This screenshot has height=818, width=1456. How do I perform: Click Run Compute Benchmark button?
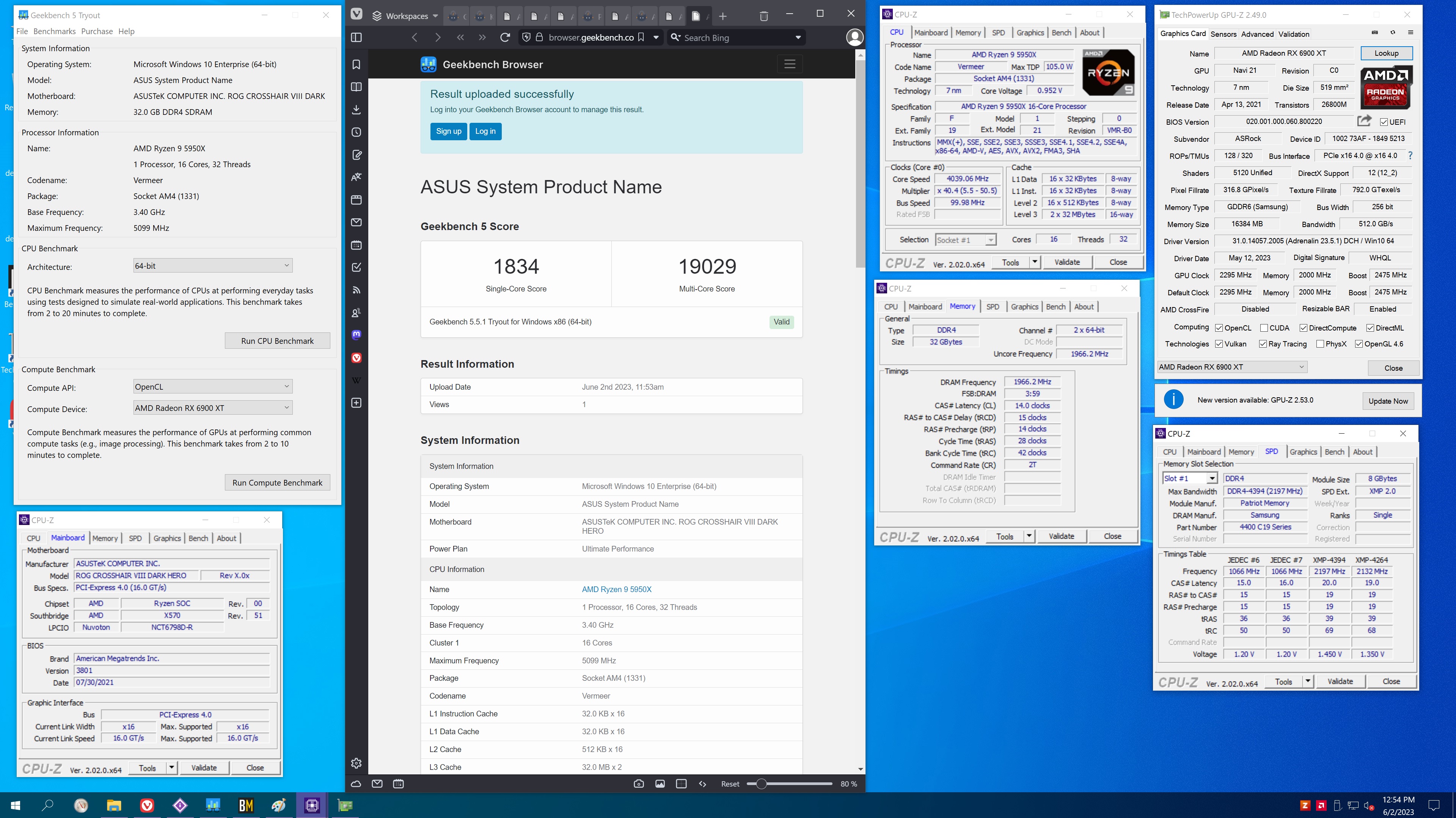[278, 483]
